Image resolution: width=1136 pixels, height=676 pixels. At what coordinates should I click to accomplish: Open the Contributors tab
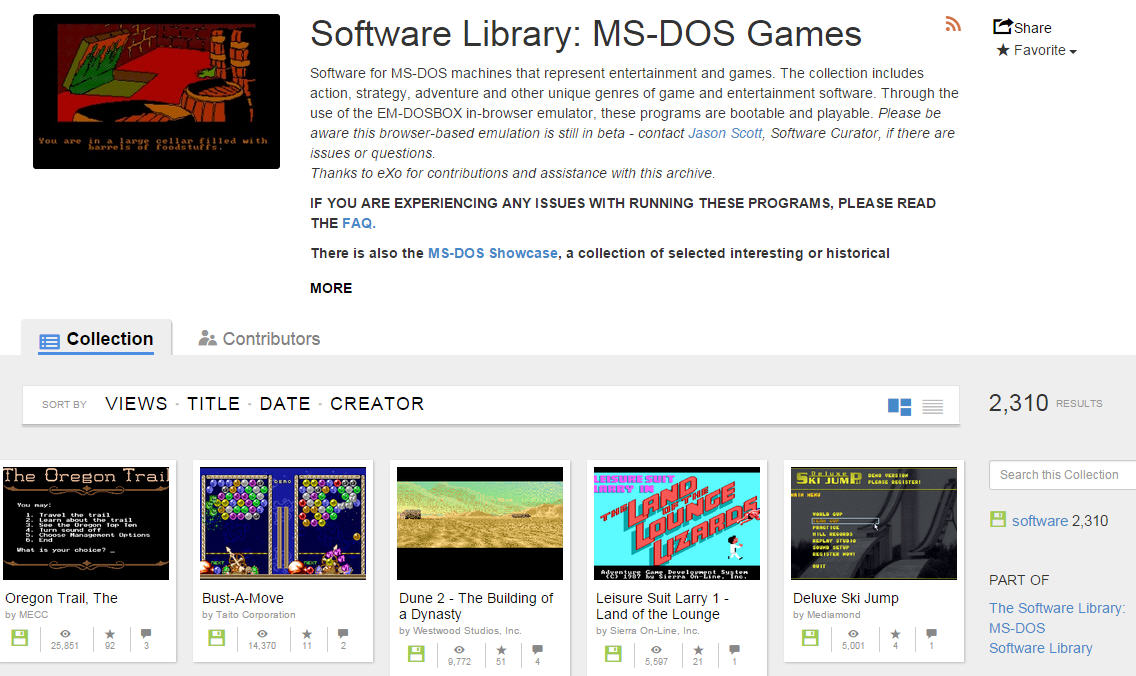[x=259, y=338]
